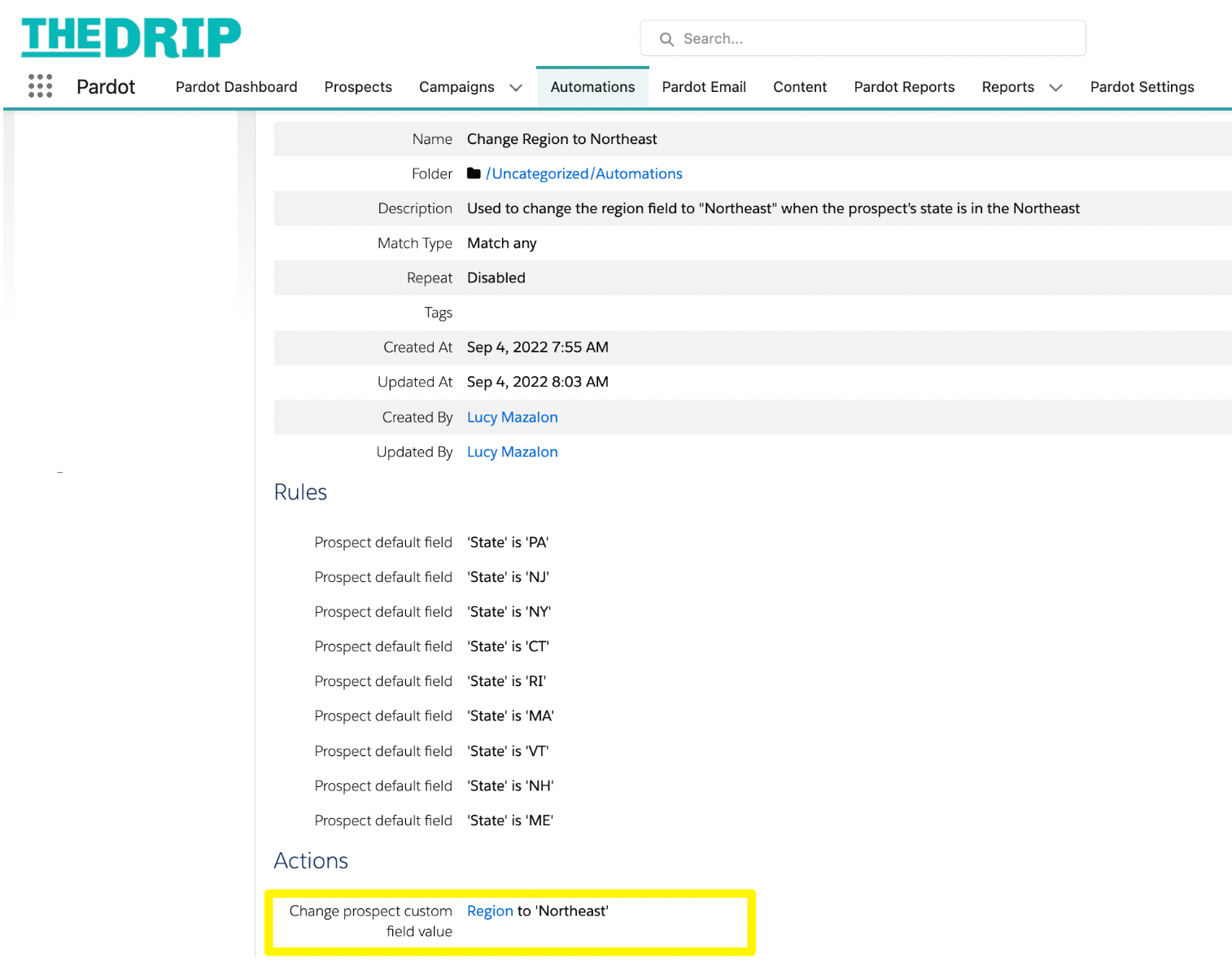Open the Pardot Reports tab

coord(904,87)
